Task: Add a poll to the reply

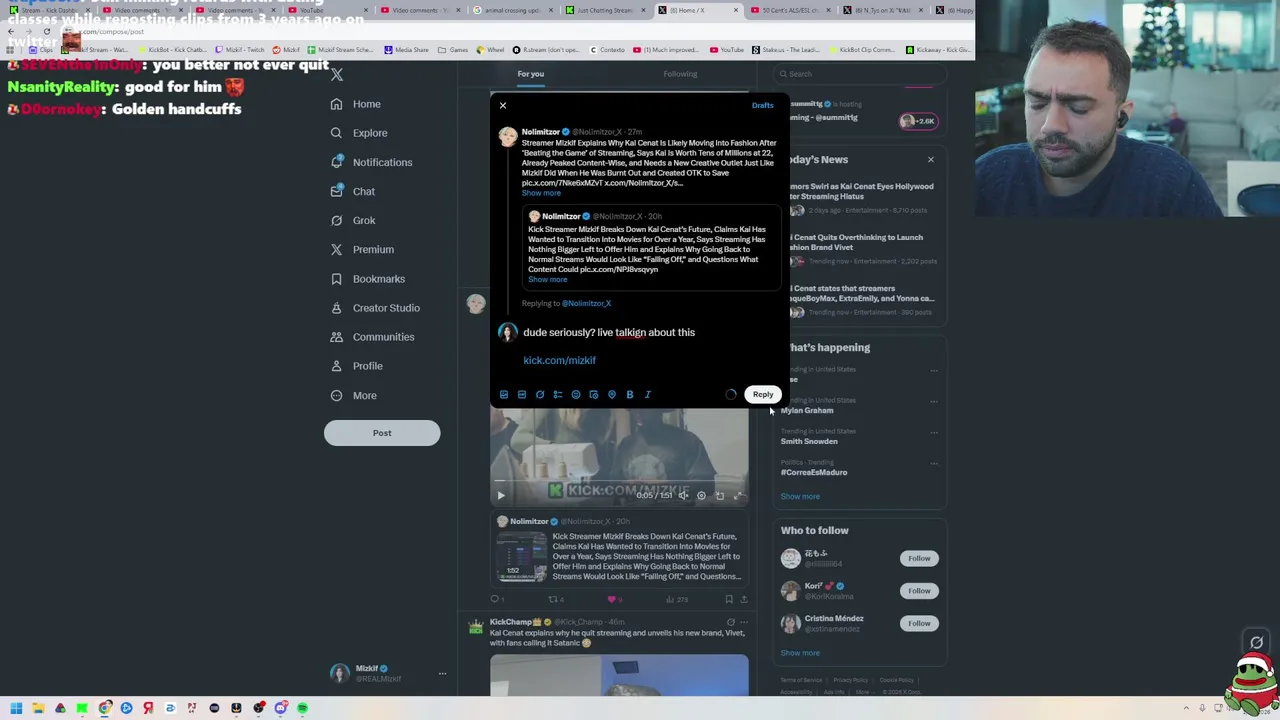Action: click(x=558, y=395)
